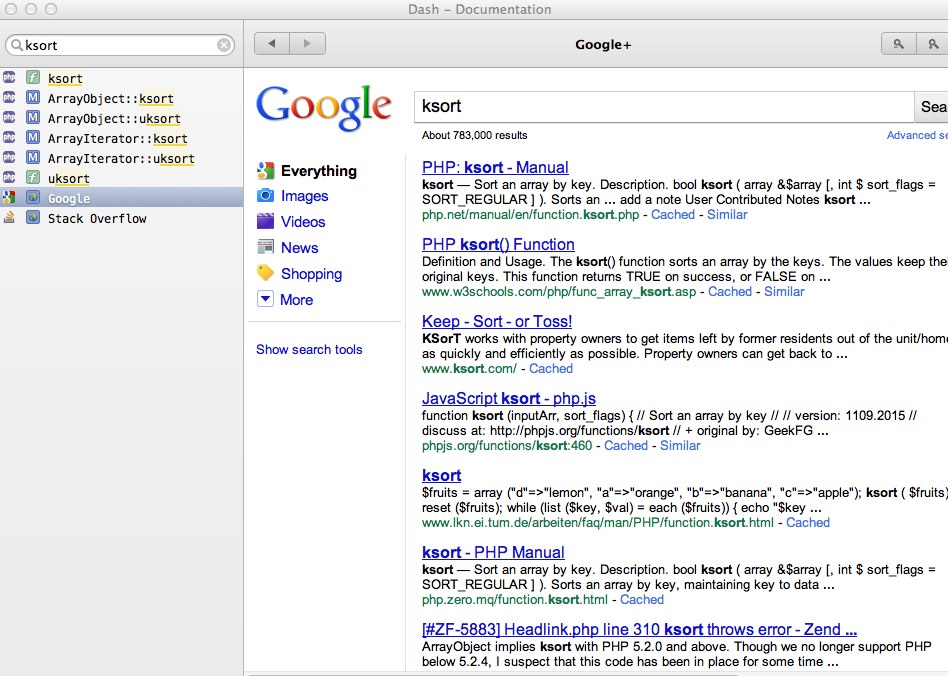Image resolution: width=948 pixels, height=676 pixels.
Task: Click the Stack Overflow logo icon in the sidebar
Action: tap(9, 217)
